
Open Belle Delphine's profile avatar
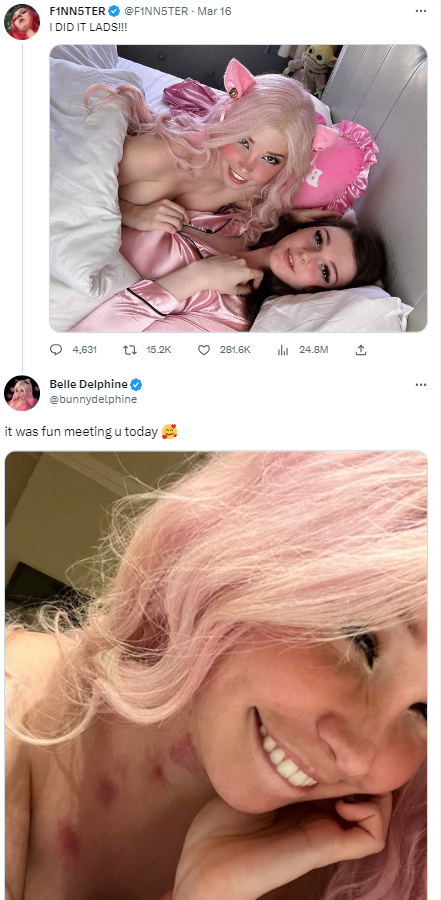[x=22, y=394]
